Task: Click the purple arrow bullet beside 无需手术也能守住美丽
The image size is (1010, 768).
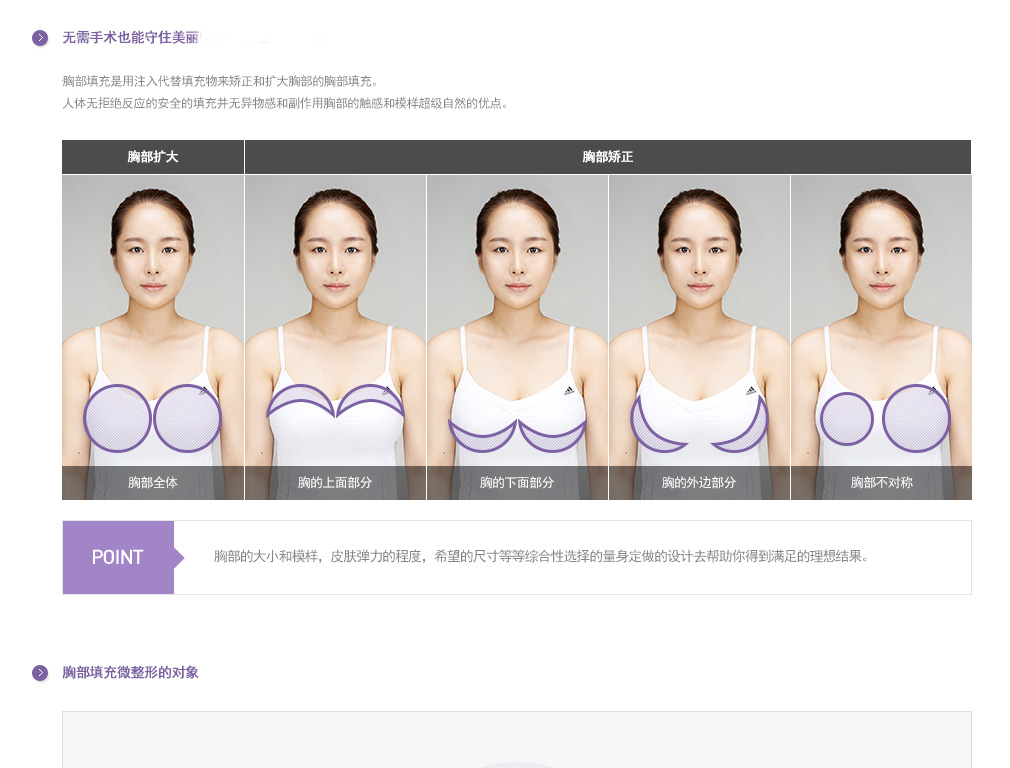Action: pyautogui.click(x=40, y=38)
